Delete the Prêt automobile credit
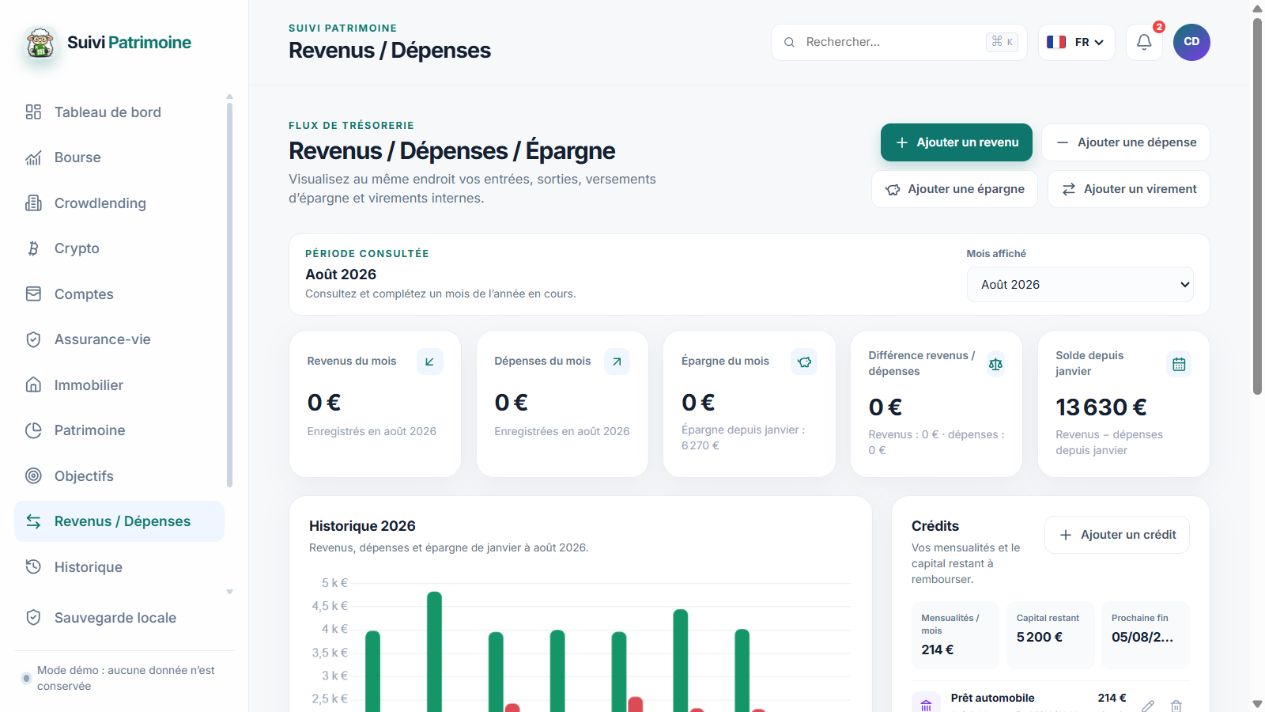Screen dimensions: 1265x712 [1176, 706]
